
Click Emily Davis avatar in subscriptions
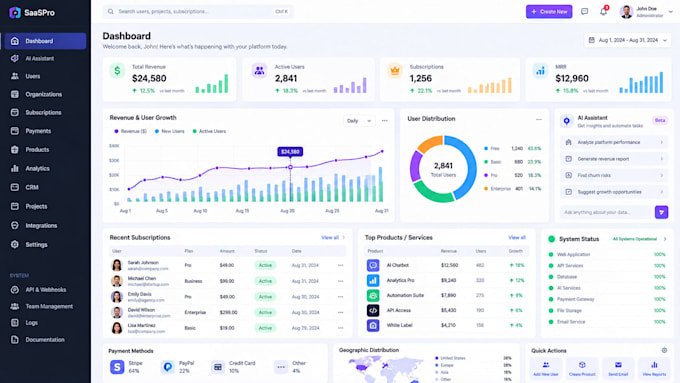click(117, 297)
